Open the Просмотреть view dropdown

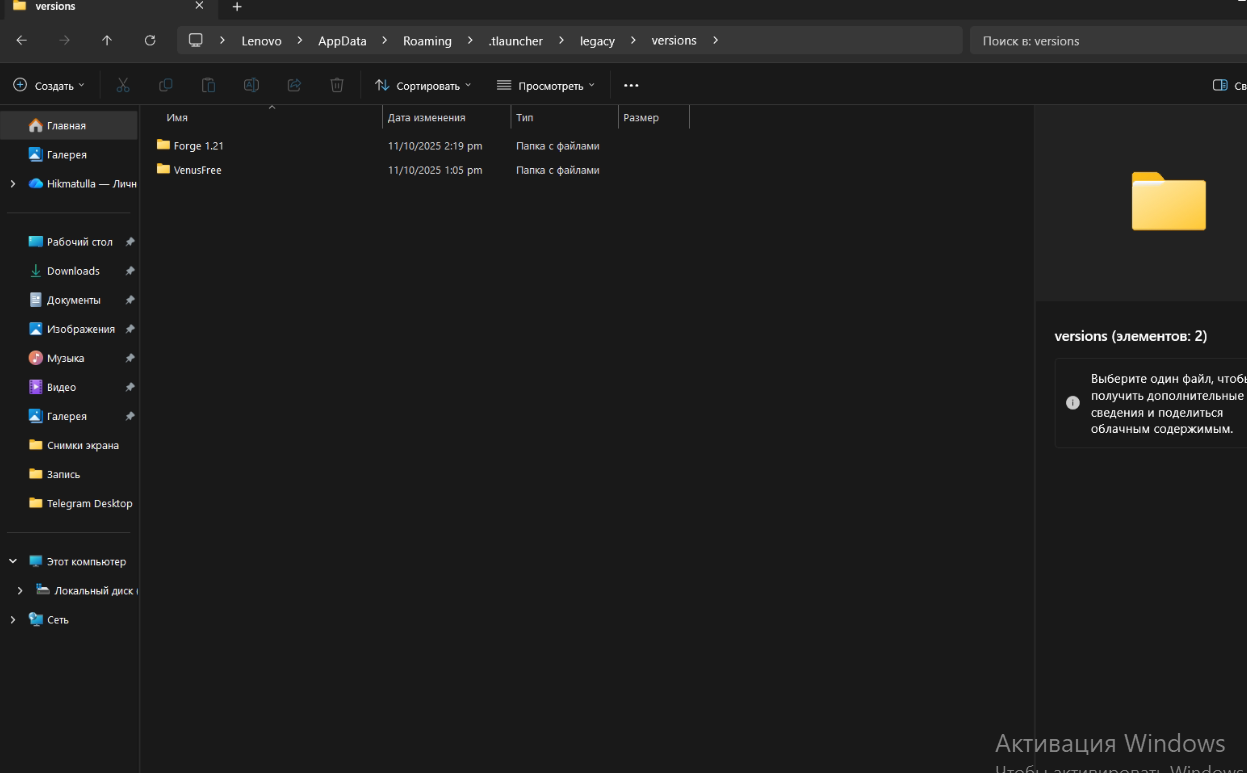tap(546, 86)
